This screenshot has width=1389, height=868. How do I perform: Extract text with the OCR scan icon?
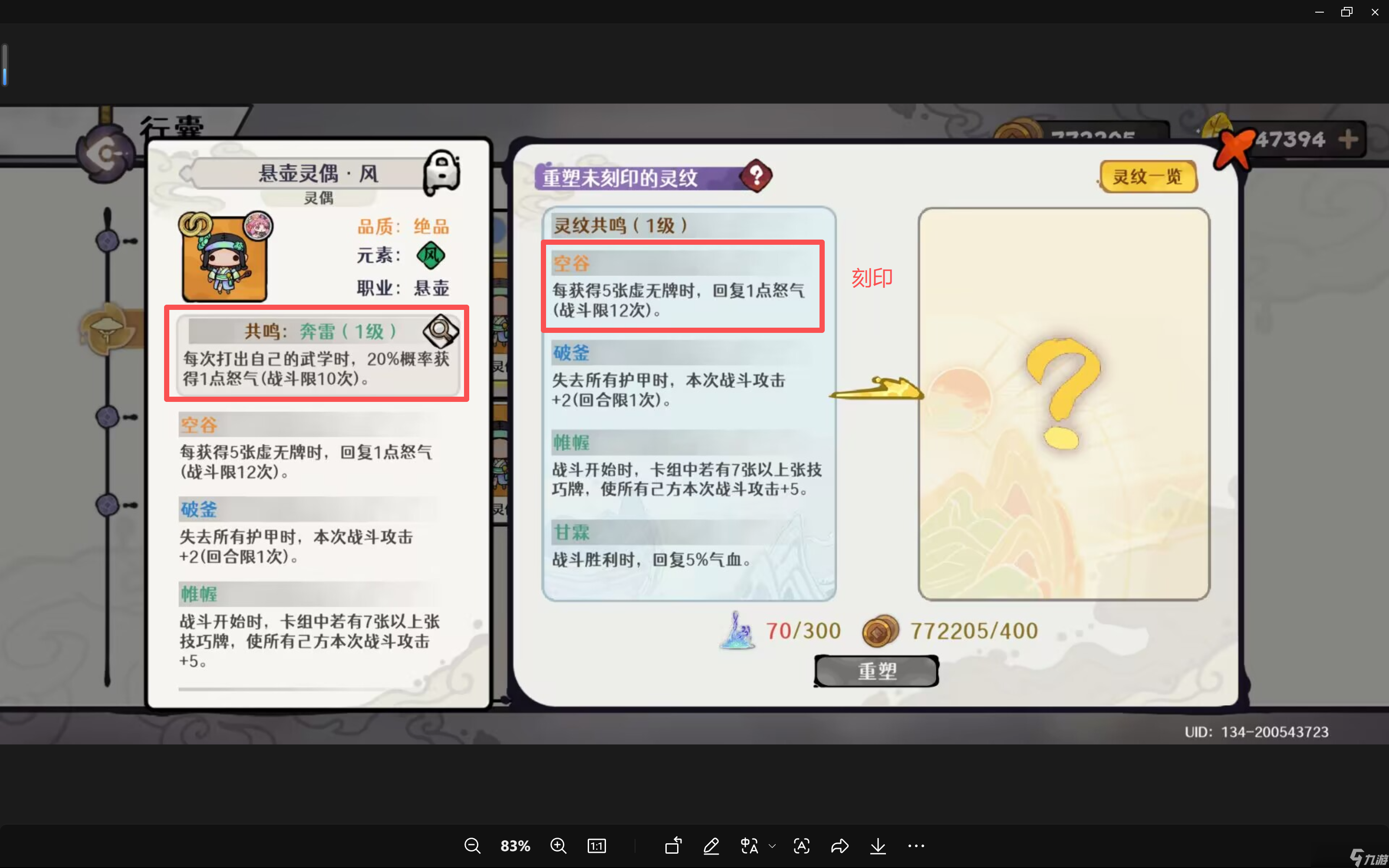click(802, 845)
